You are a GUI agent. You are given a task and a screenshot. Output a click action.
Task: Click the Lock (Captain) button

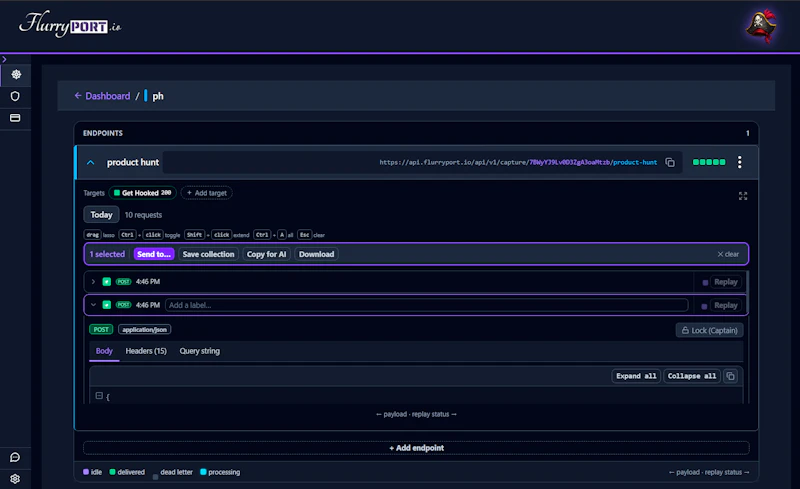[x=709, y=330]
